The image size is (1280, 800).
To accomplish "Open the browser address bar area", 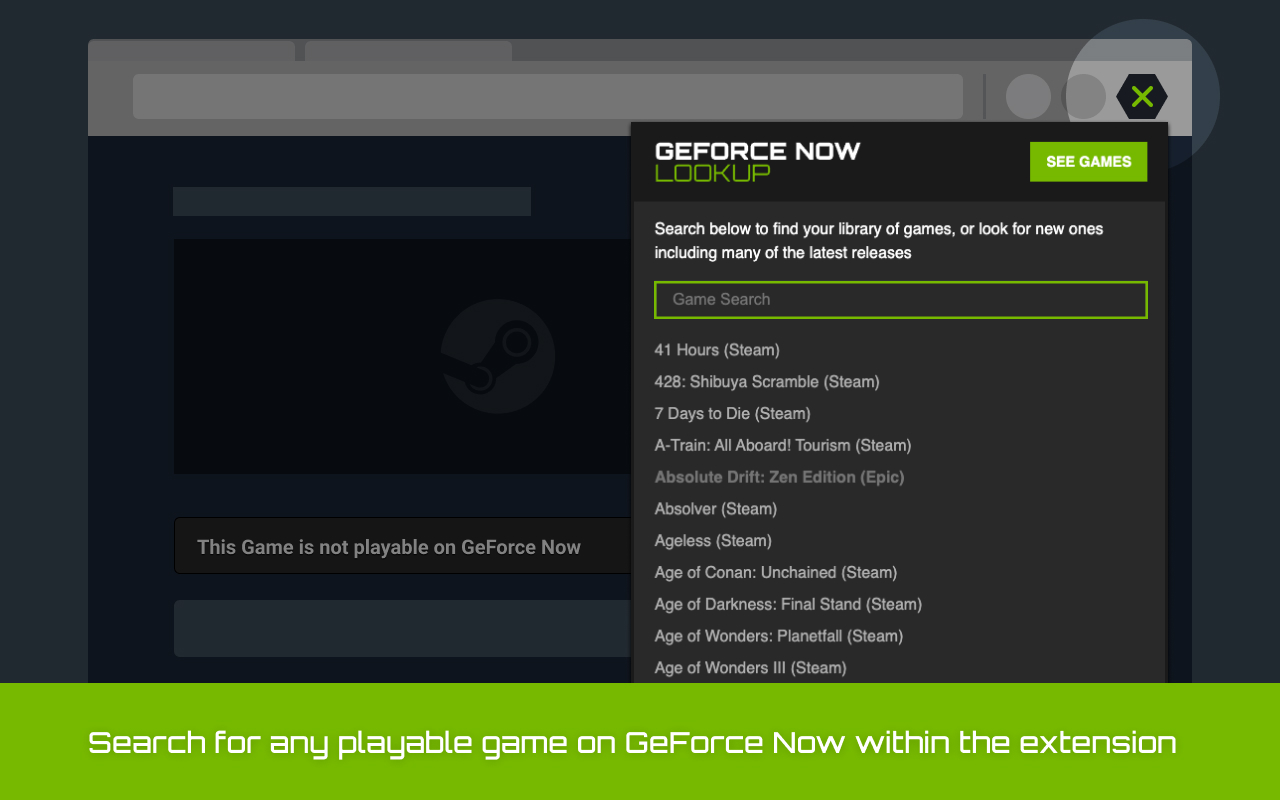I will click(x=547, y=96).
